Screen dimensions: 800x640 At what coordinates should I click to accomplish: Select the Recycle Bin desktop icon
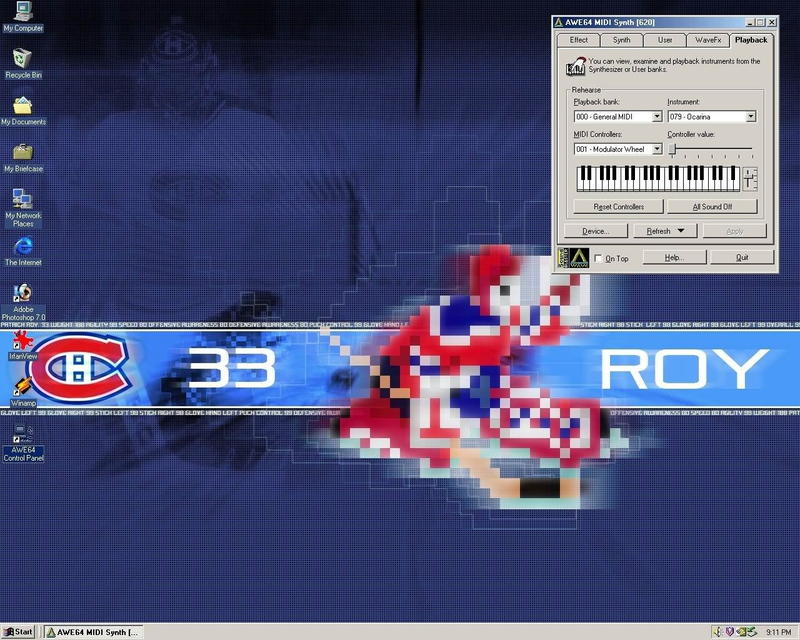22,63
